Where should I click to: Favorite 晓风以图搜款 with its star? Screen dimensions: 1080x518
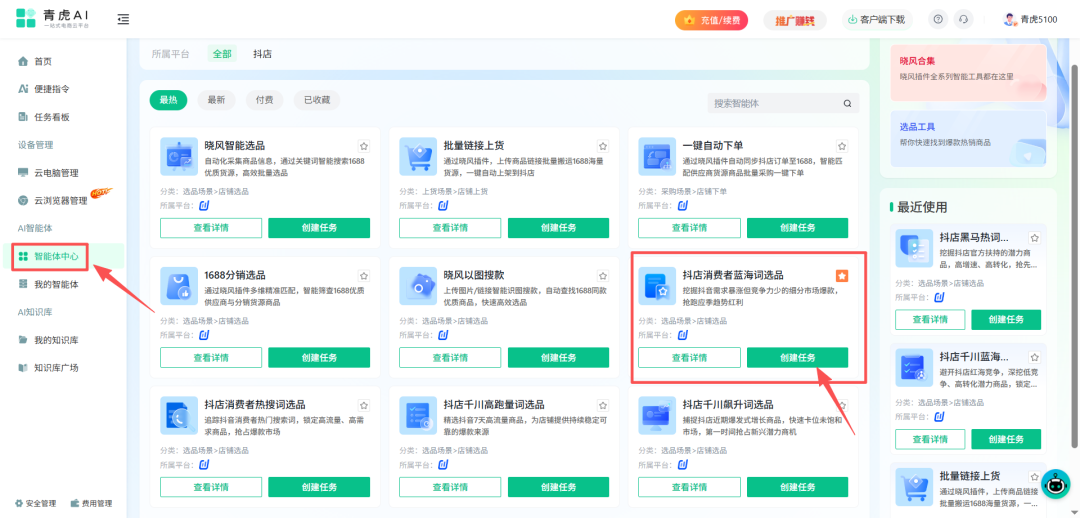tap(603, 276)
